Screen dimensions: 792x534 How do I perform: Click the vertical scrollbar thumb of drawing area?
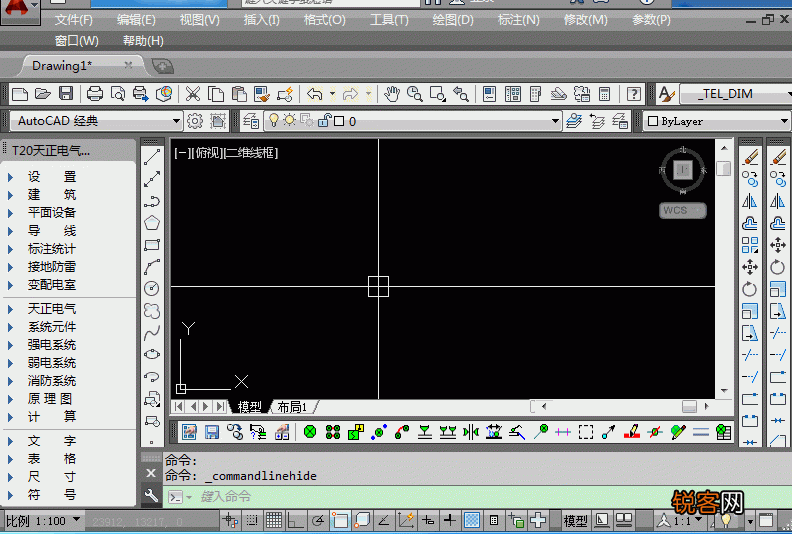[723, 169]
